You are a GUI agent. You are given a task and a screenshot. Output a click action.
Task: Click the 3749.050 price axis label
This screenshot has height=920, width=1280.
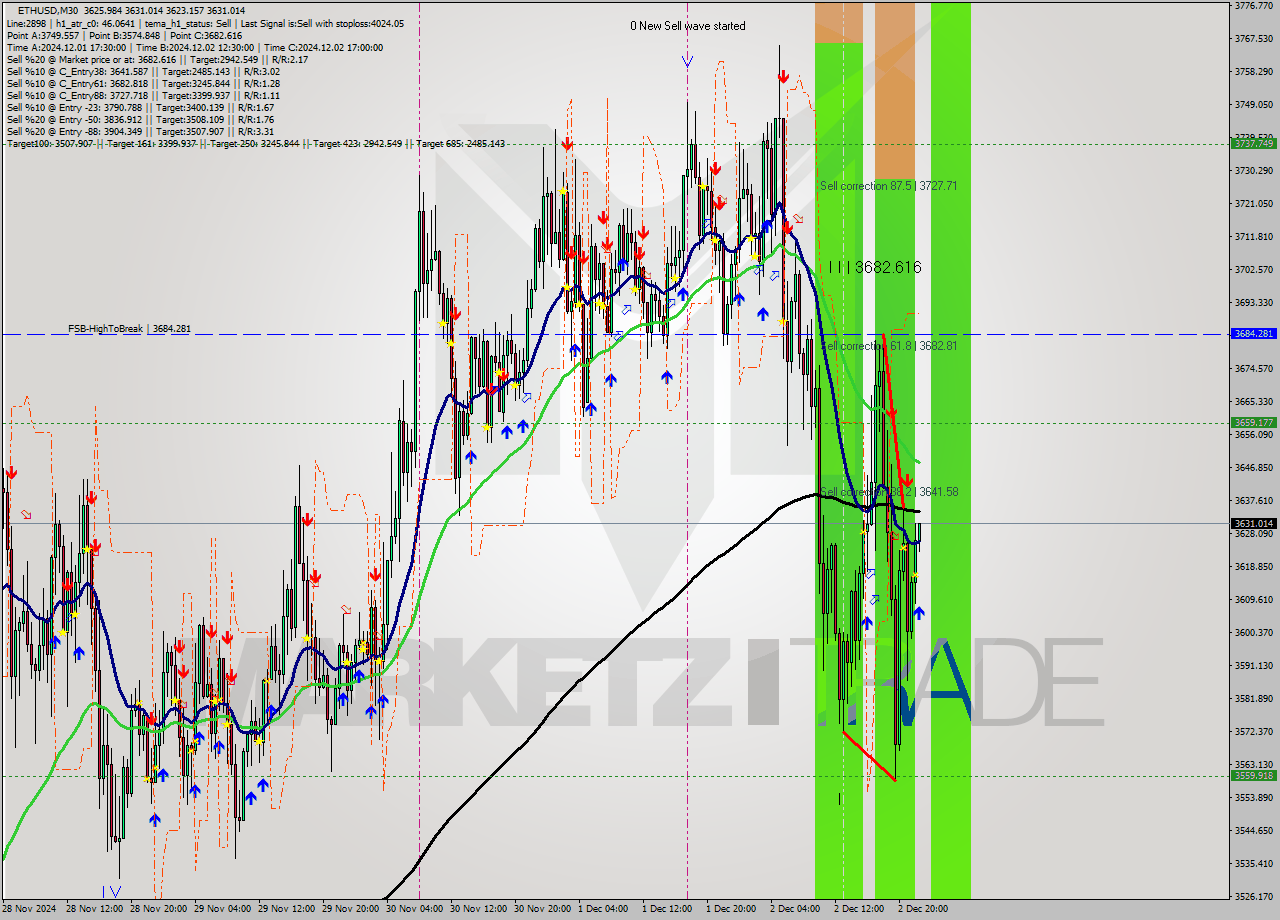1253,104
